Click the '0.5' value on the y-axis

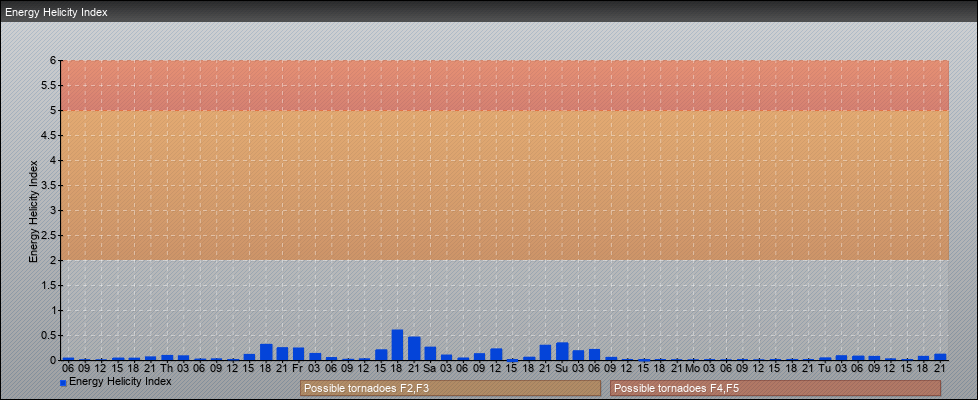pyautogui.click(x=50, y=335)
